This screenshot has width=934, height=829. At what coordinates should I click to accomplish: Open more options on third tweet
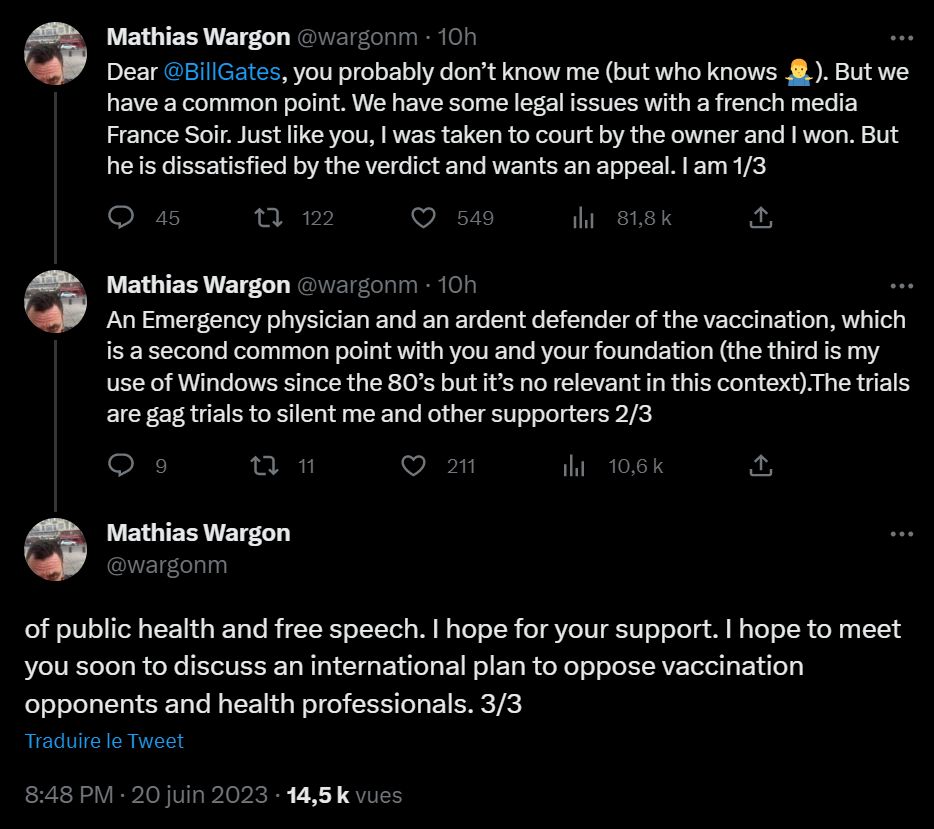click(902, 534)
